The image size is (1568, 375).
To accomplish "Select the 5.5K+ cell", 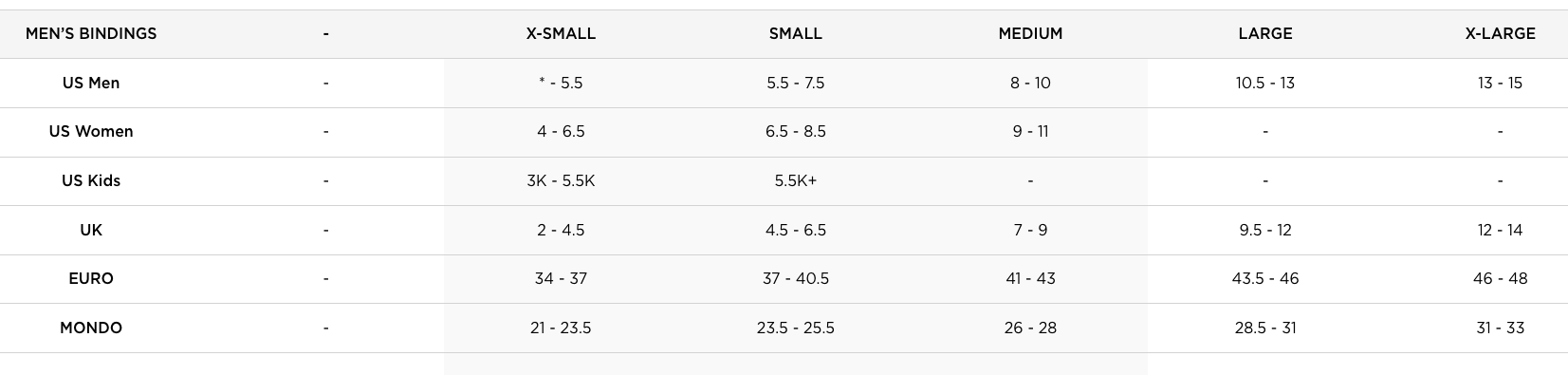I will tap(795, 180).
